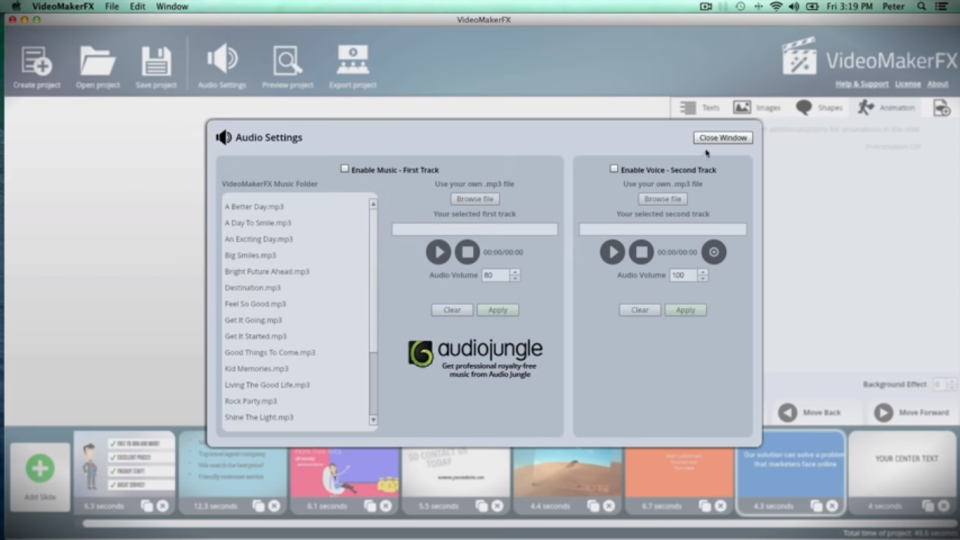Image resolution: width=960 pixels, height=540 pixels.
Task: Click music list scroll down arrow
Action: (373, 420)
